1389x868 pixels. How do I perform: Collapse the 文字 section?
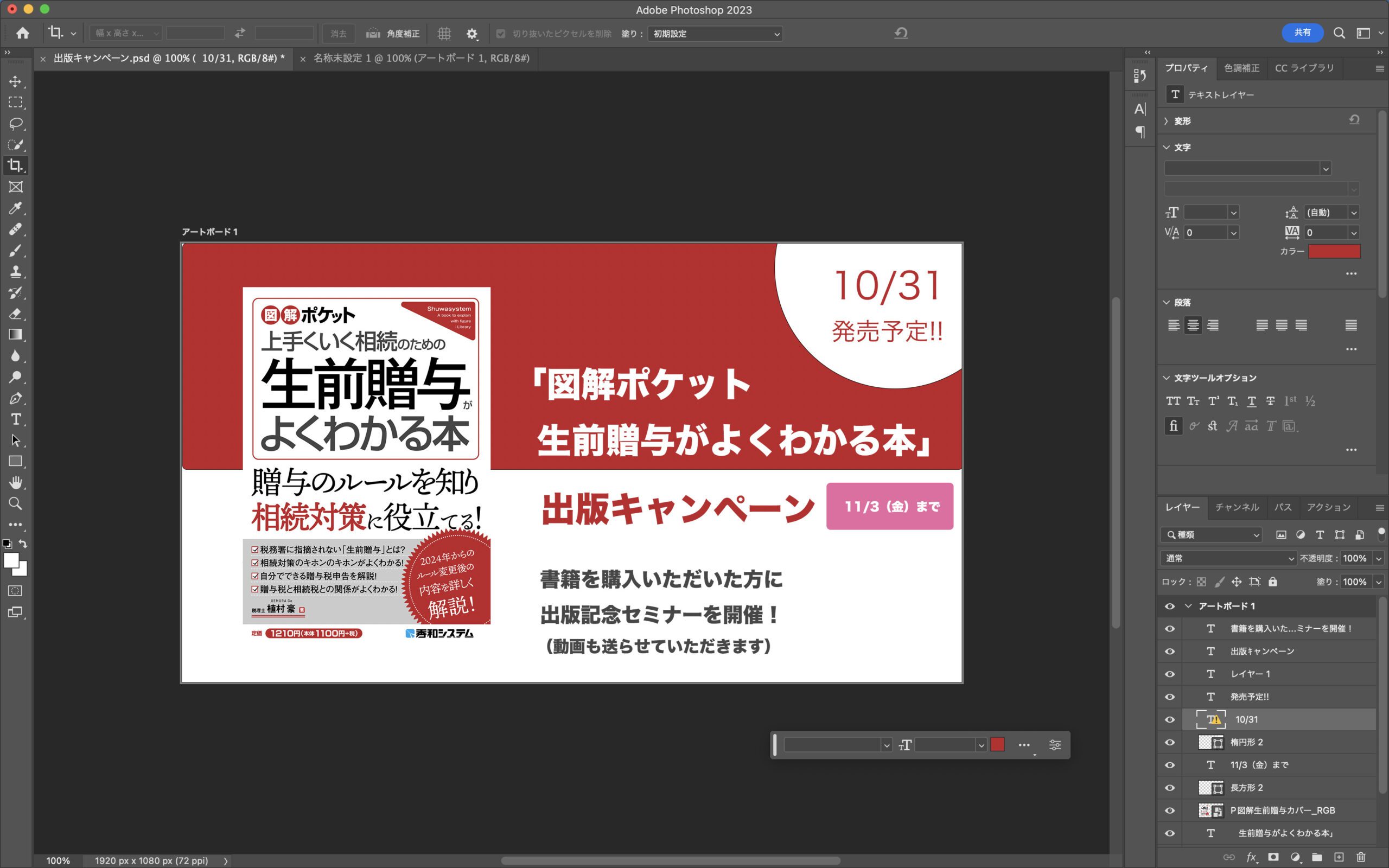1165,148
